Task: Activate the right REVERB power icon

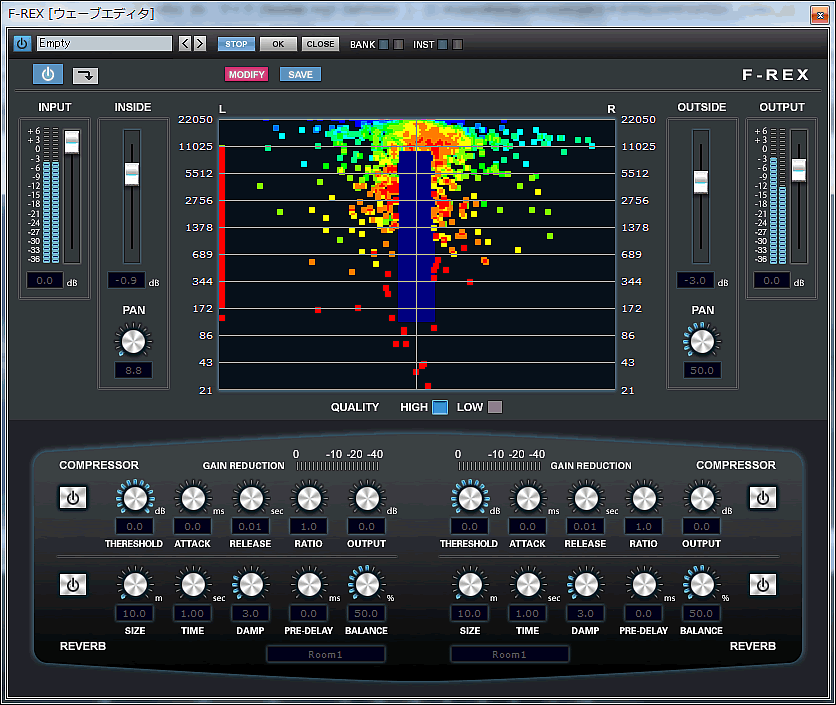Action: (763, 584)
